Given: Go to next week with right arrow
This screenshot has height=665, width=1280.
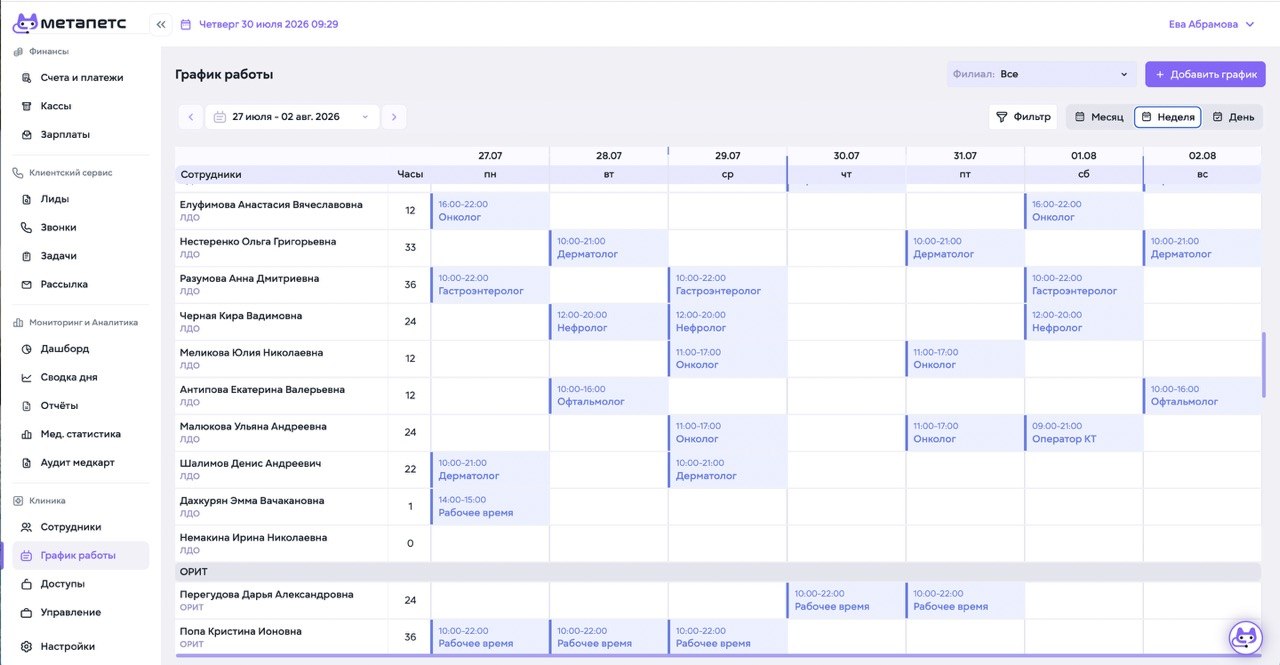Looking at the screenshot, I should coord(394,117).
